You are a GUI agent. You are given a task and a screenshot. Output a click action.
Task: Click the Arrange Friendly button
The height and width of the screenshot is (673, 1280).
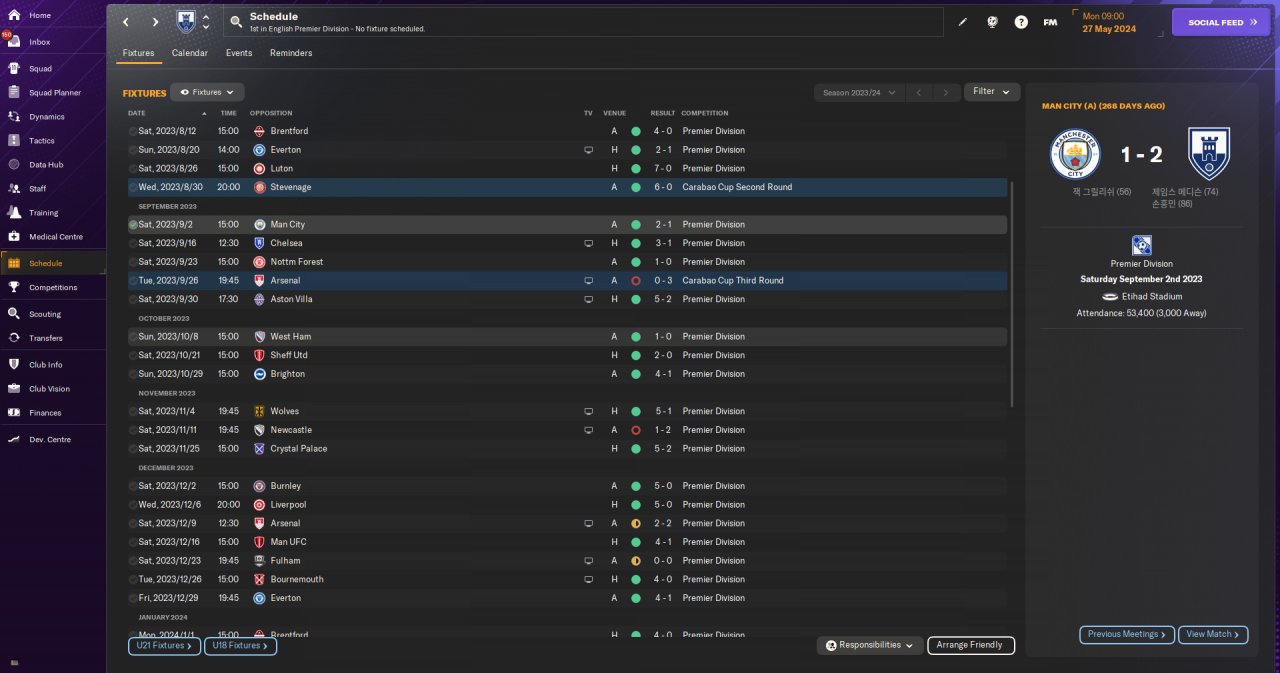click(971, 645)
